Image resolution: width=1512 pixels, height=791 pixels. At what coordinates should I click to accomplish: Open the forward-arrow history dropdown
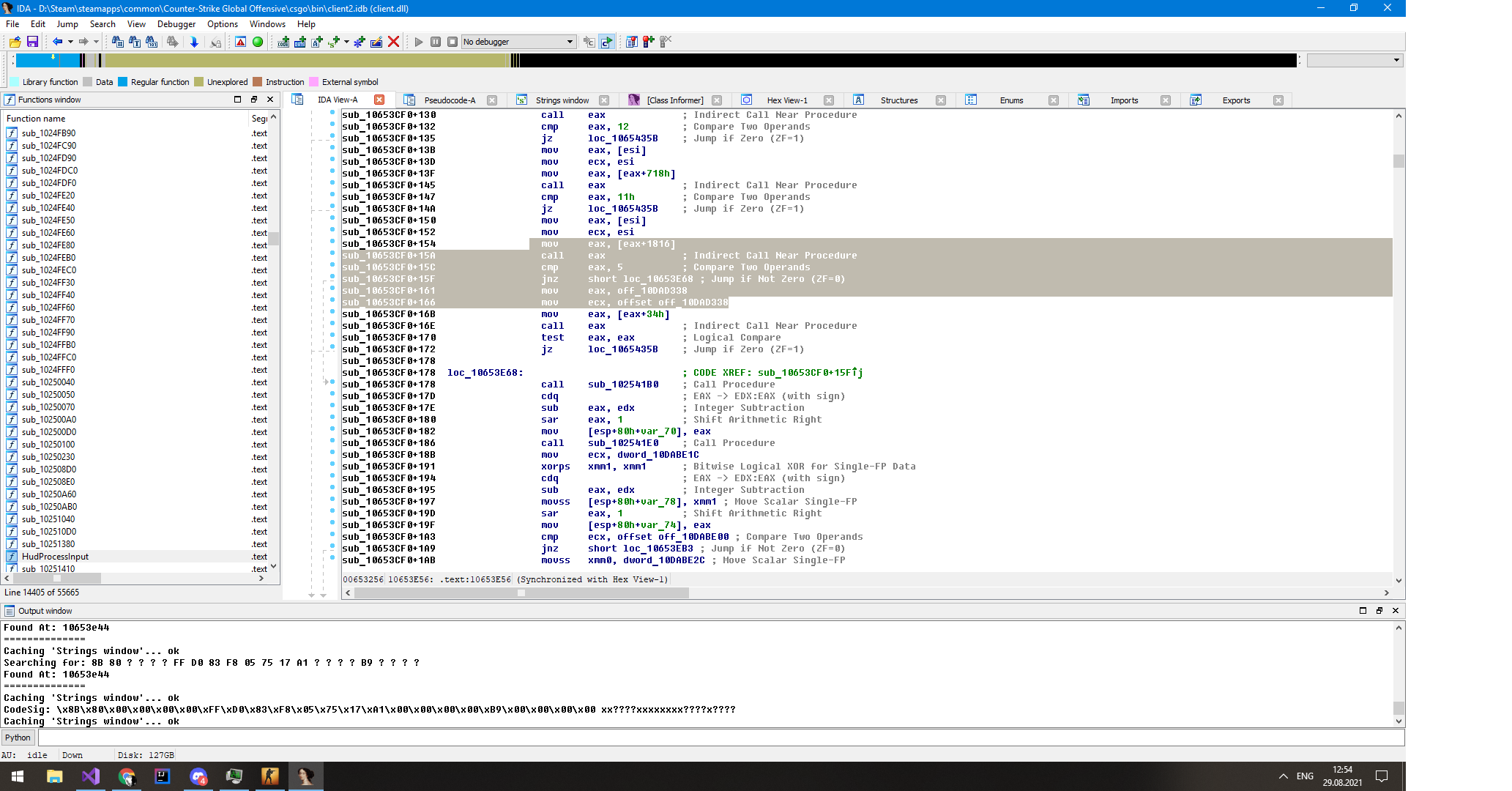point(96,42)
